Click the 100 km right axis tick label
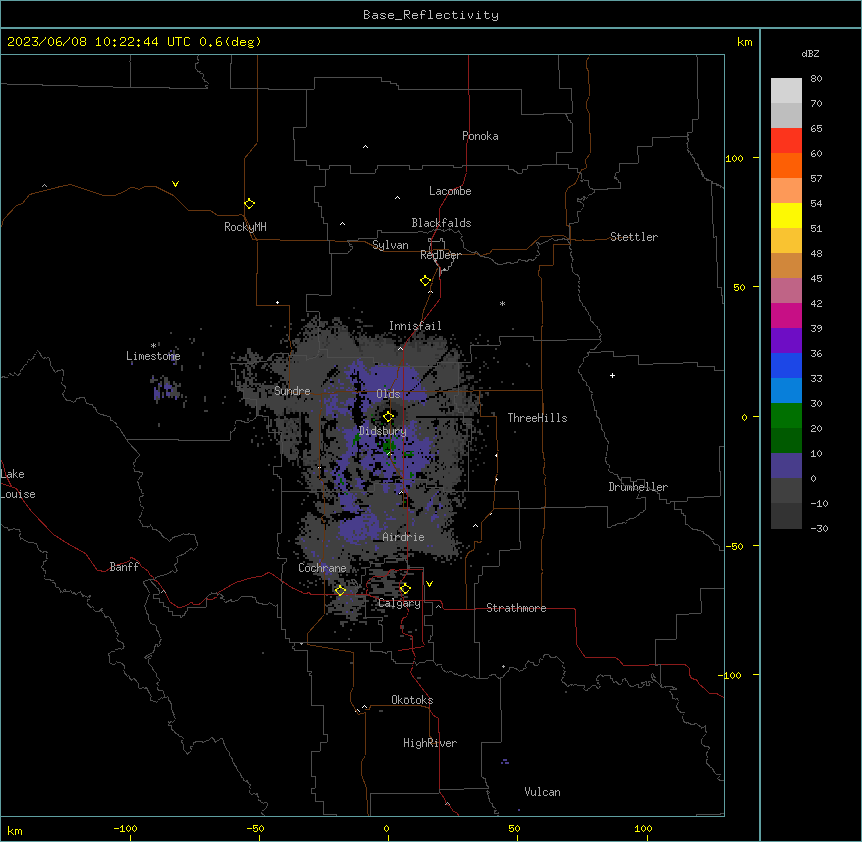Image resolution: width=862 pixels, height=842 pixels. pyautogui.click(x=734, y=158)
